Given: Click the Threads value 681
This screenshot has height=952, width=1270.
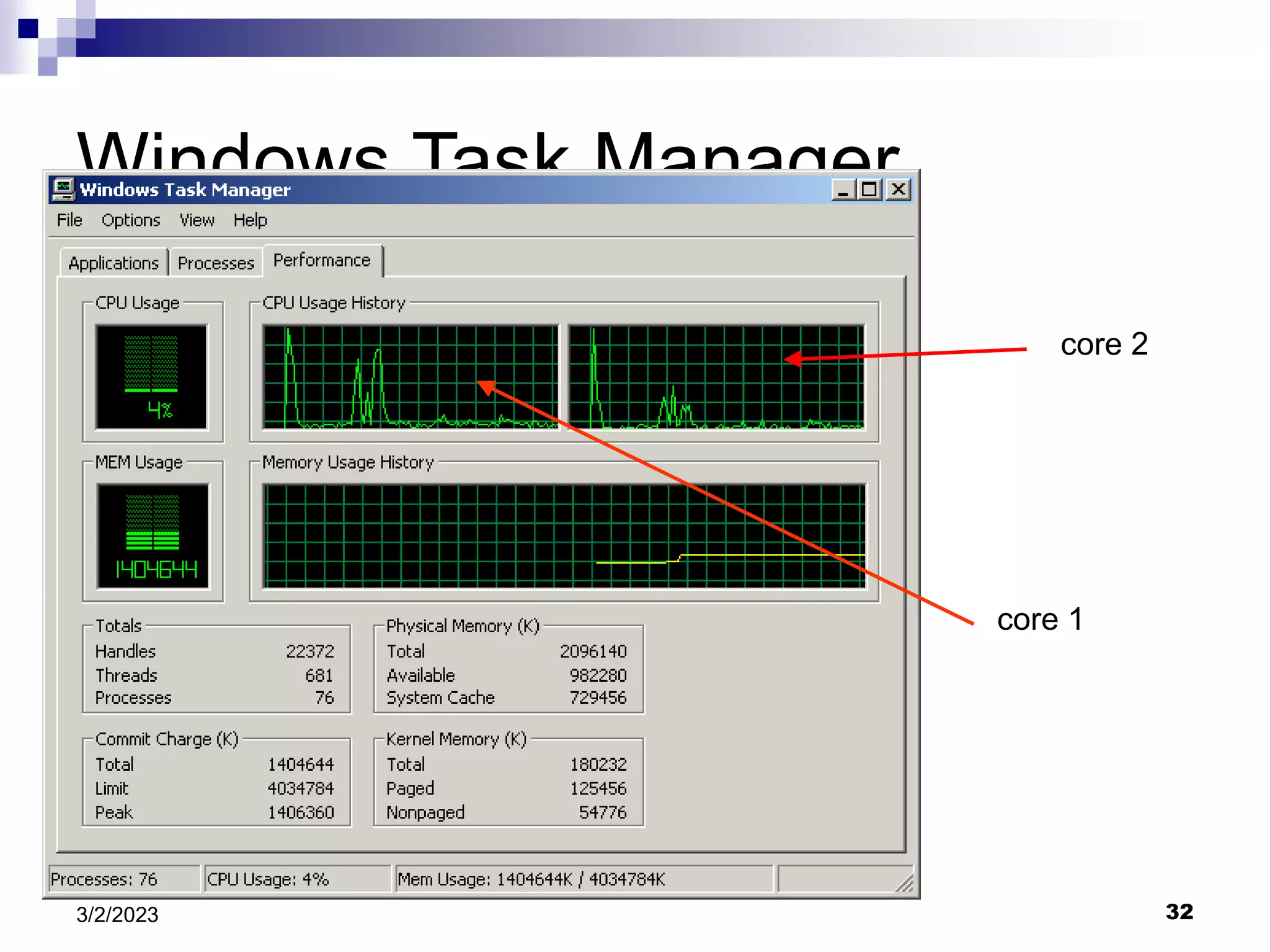Looking at the screenshot, I should point(319,675).
